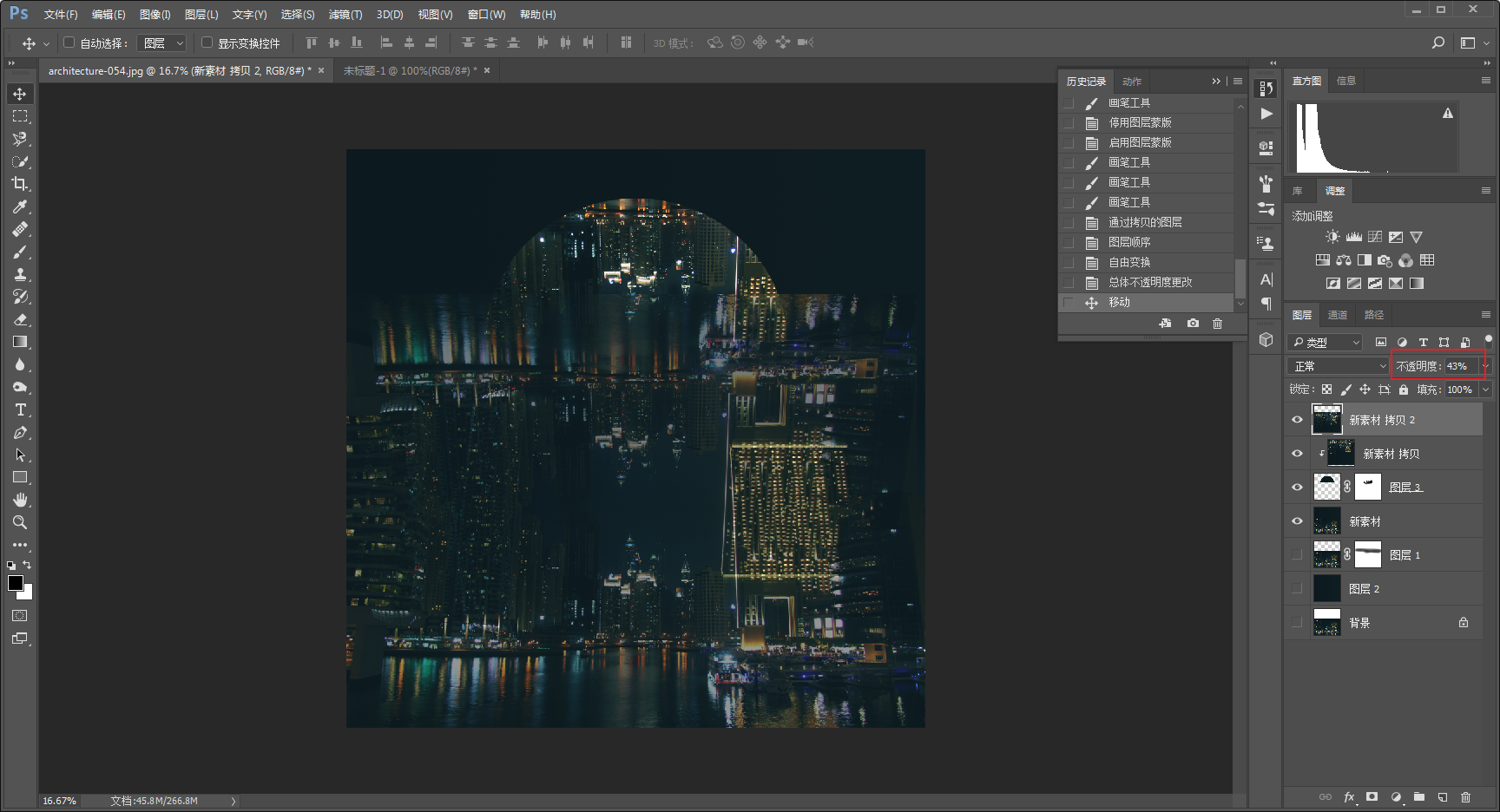Viewport: 1500px width, 812px height.
Task: Click the opacity 43% value field
Action: [1461, 366]
